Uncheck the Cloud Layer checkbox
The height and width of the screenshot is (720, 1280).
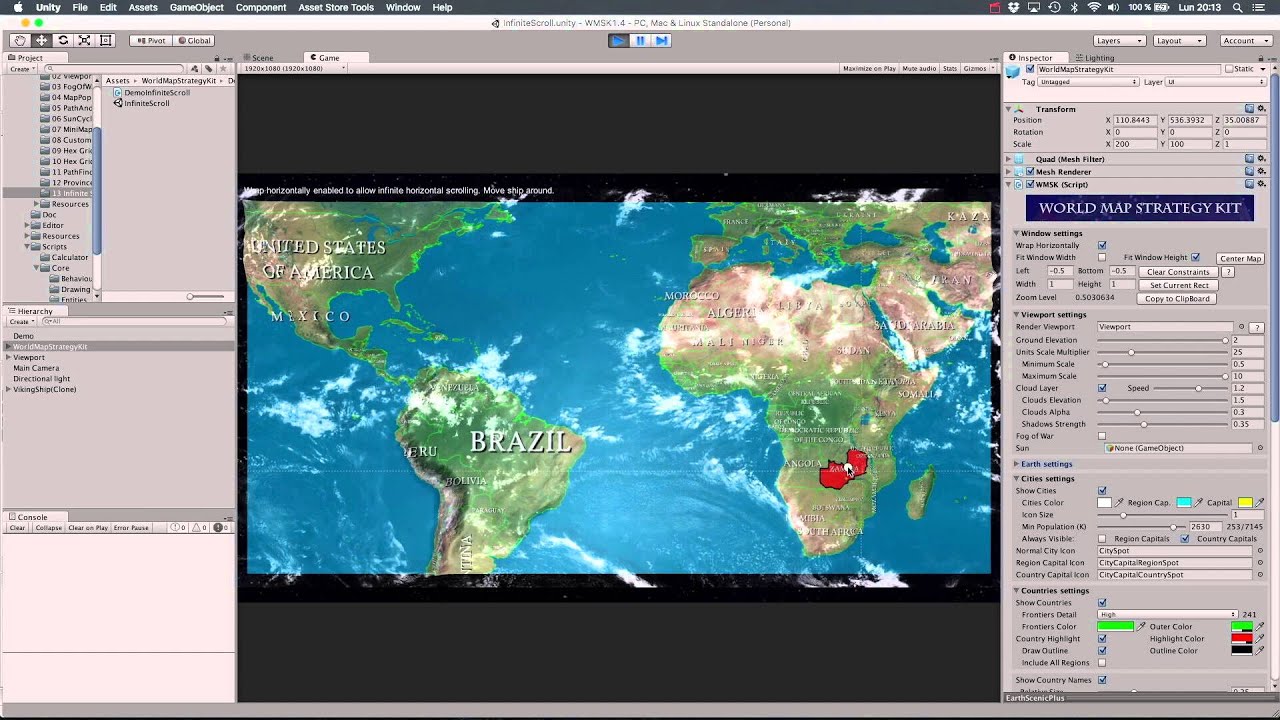pos(1102,388)
